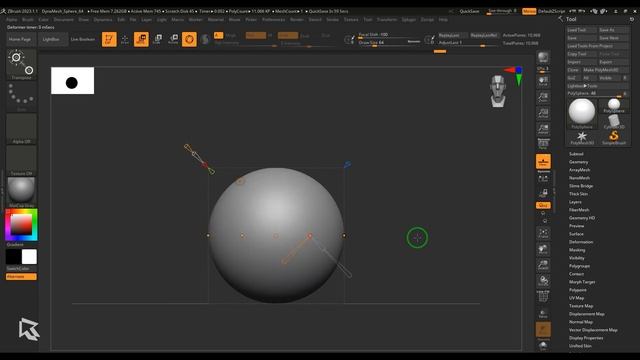Open the Brush menu
This screenshot has height=360, width=640.
[x=28, y=20]
